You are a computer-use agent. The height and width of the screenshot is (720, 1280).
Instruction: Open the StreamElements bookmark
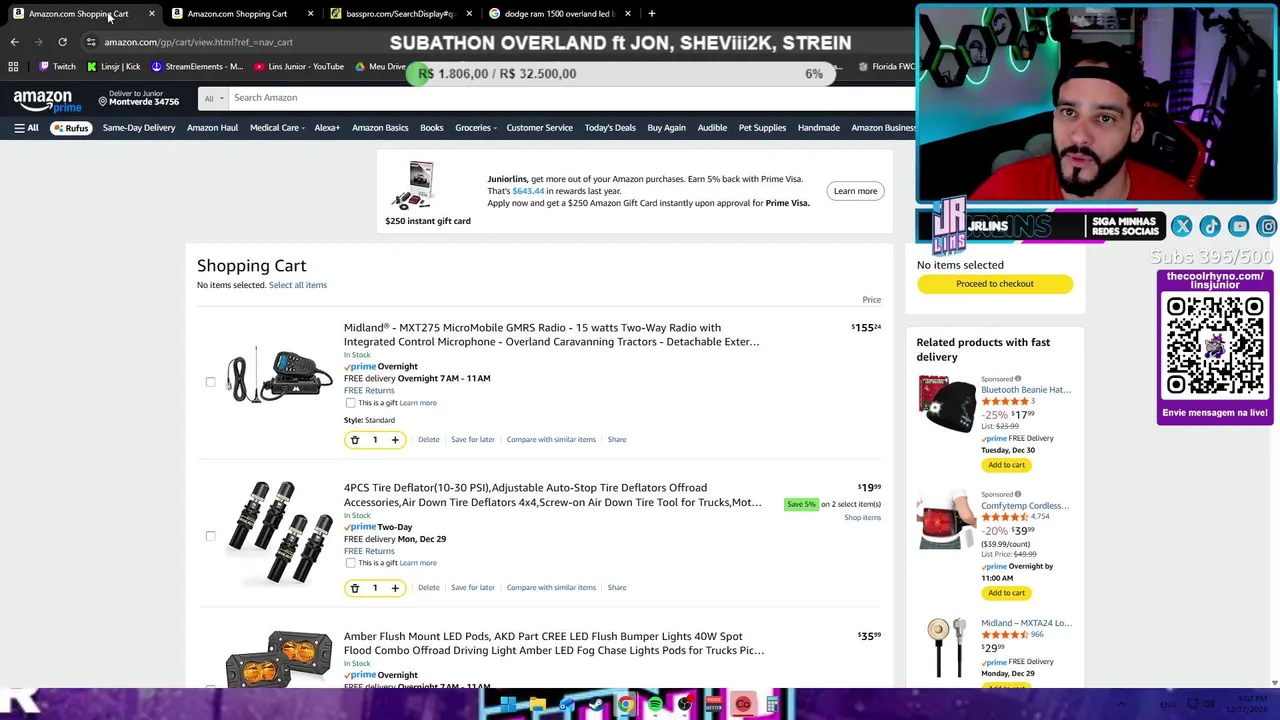point(197,67)
